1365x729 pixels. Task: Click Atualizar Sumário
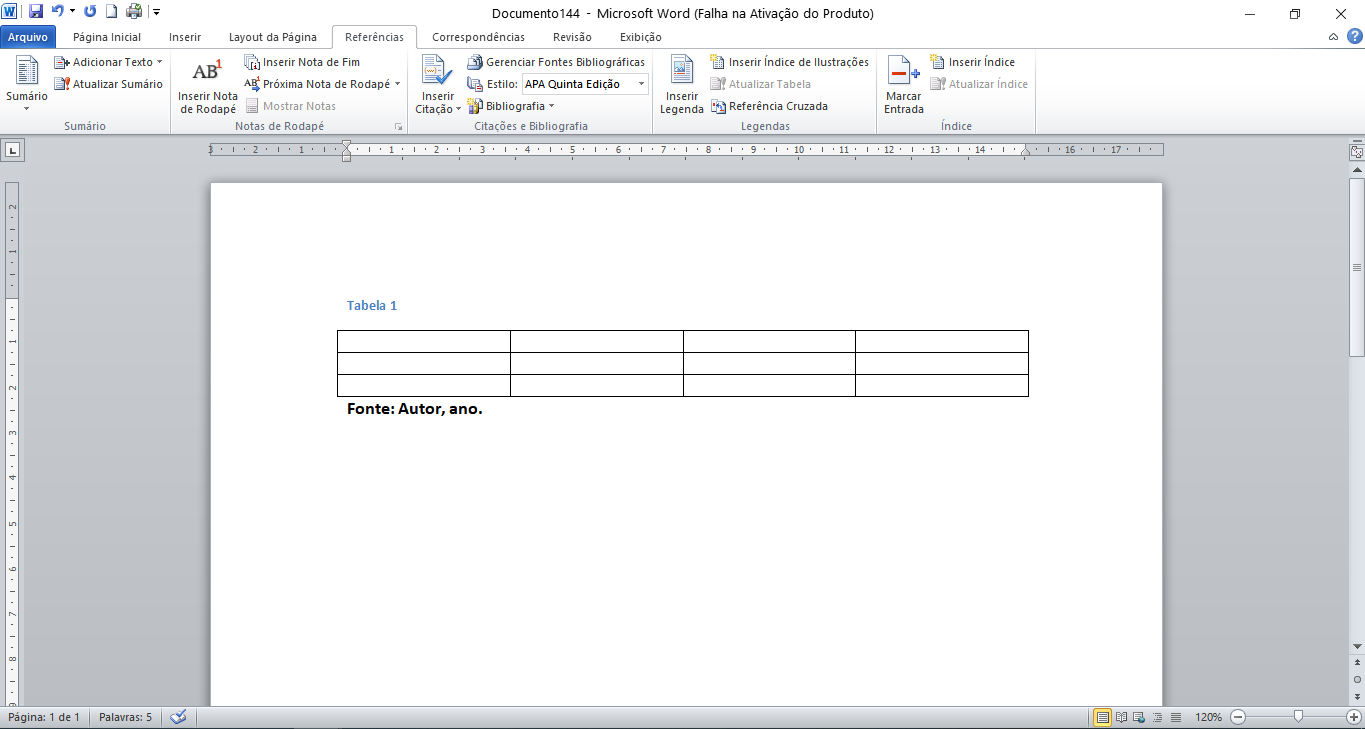(x=108, y=84)
